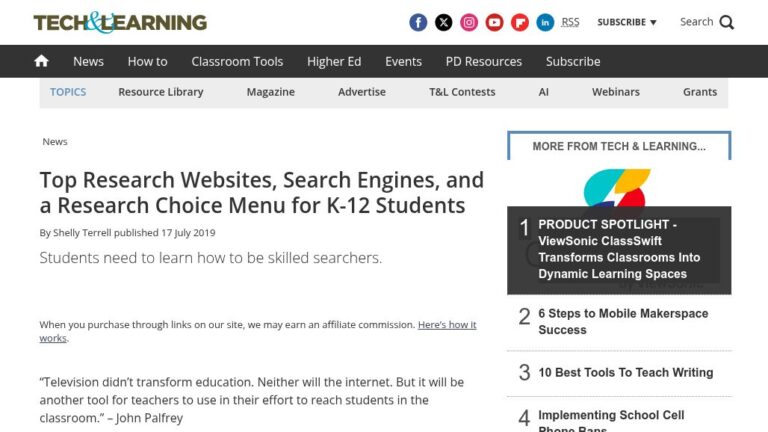Open the ViewSonic ClassSwift product spotlight article
Screen dimensions: 768x432
(619, 249)
